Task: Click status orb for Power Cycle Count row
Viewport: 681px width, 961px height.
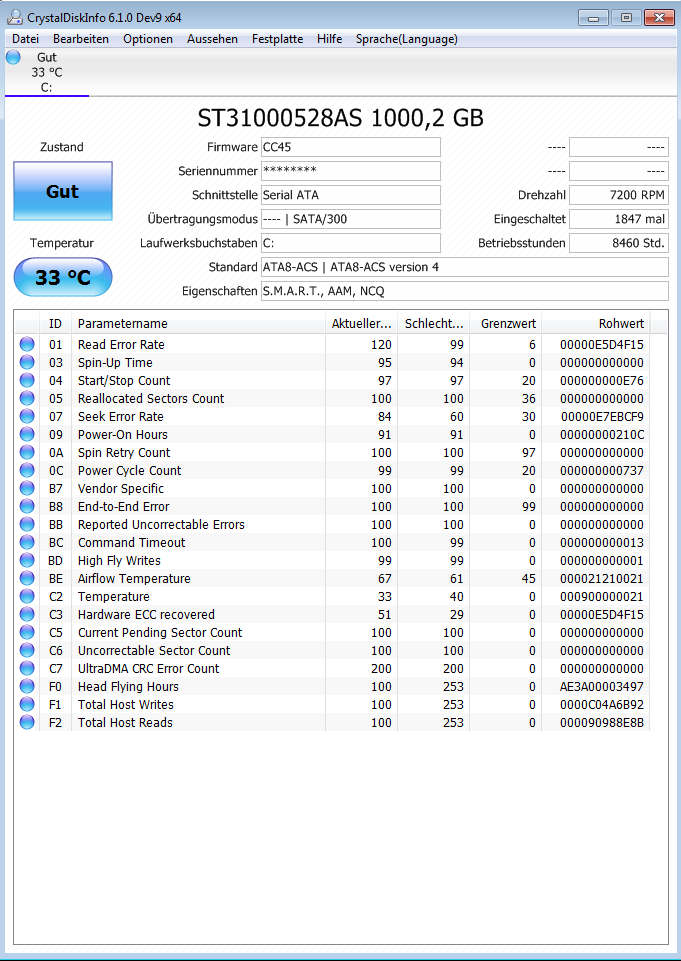Action: [27, 470]
